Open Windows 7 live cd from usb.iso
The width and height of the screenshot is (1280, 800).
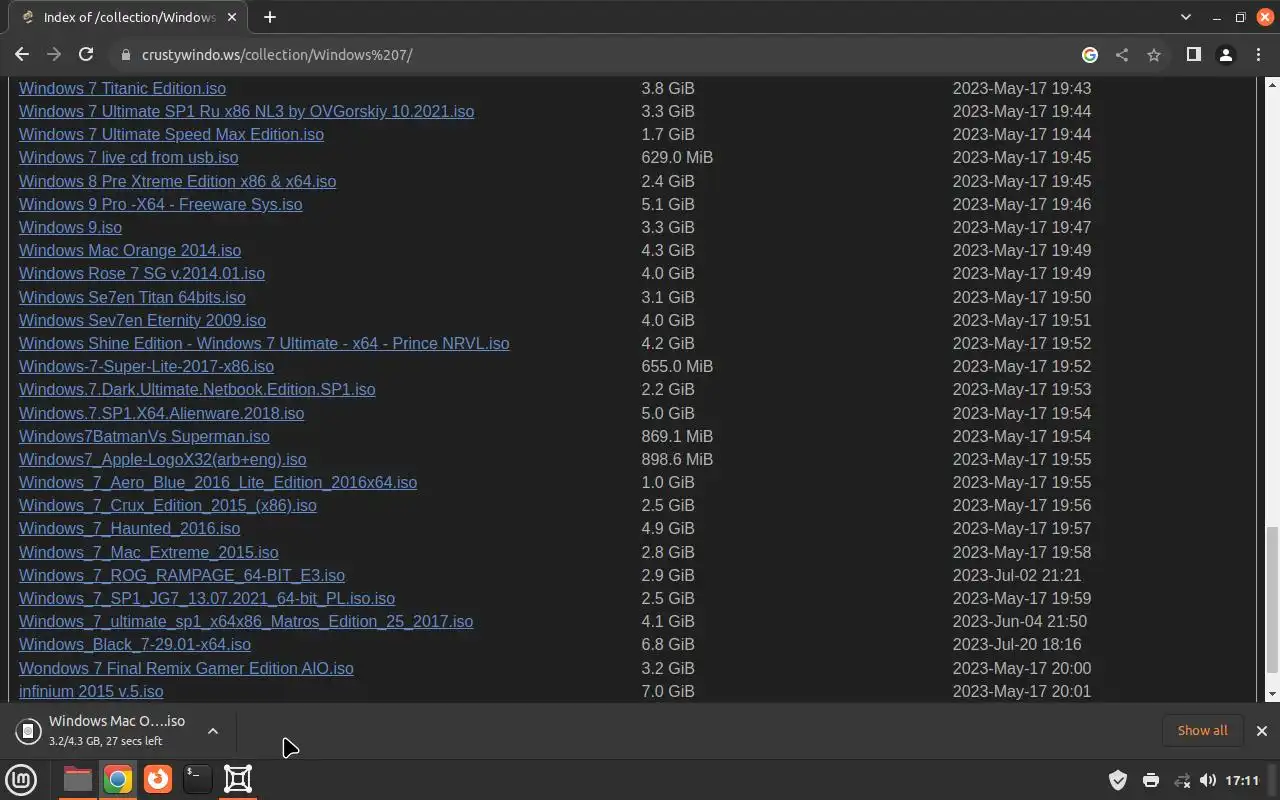(128, 157)
